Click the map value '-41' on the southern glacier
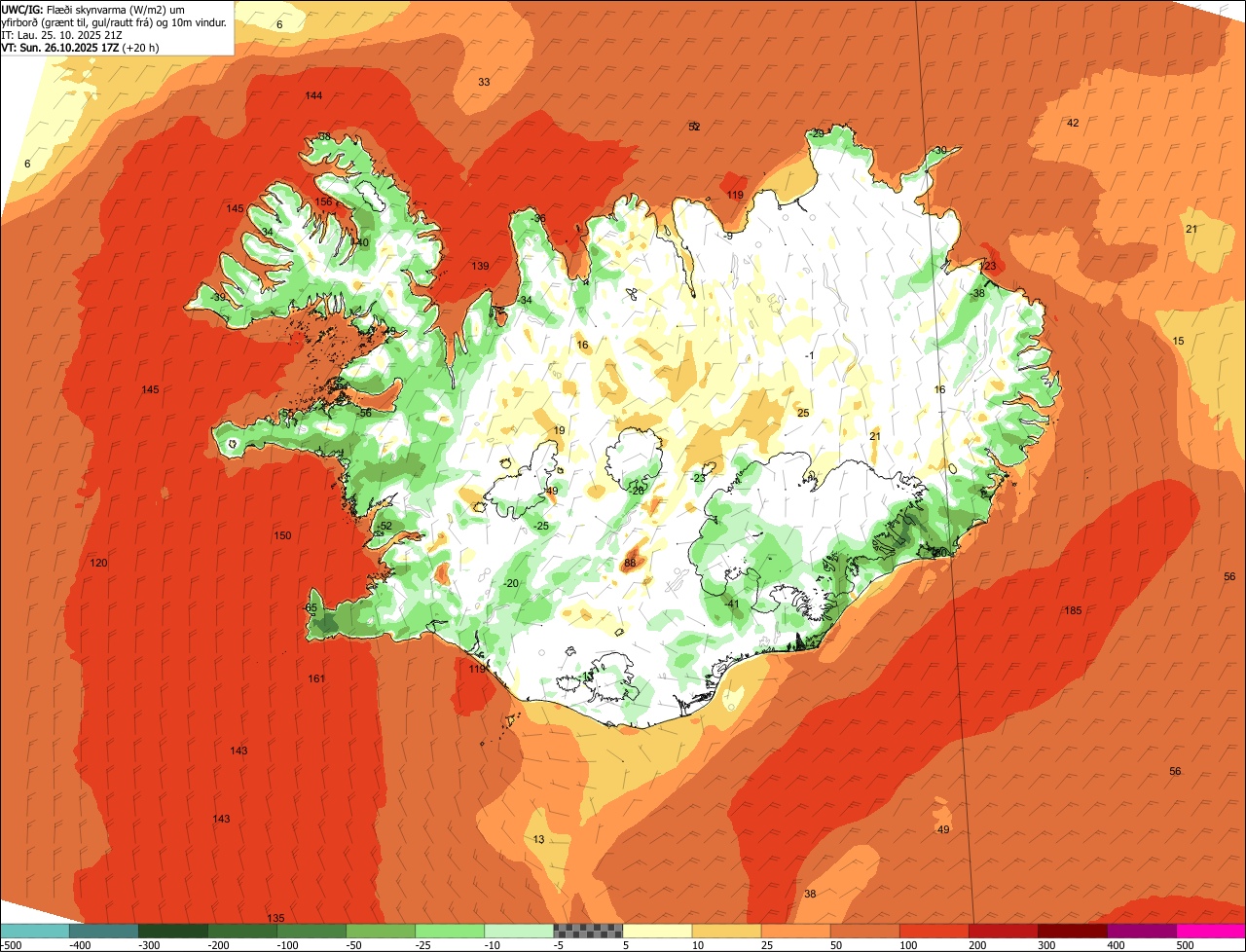Viewport: 1246px width, 952px height. (732, 604)
